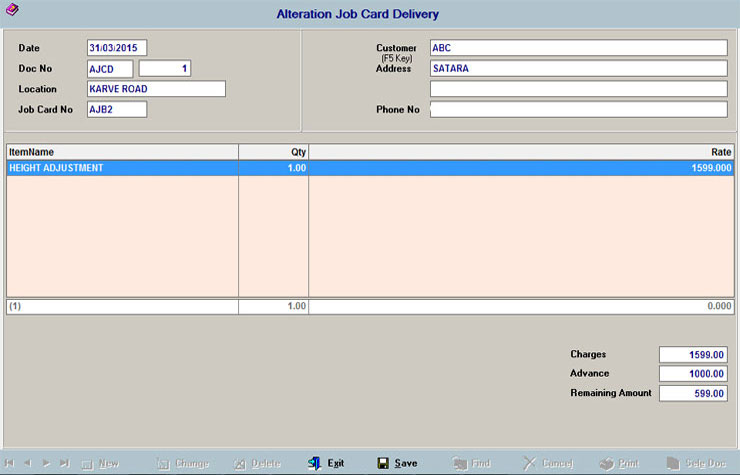This screenshot has width=740, height=475.
Task: Go to first record navigation arrow
Action: (9, 463)
